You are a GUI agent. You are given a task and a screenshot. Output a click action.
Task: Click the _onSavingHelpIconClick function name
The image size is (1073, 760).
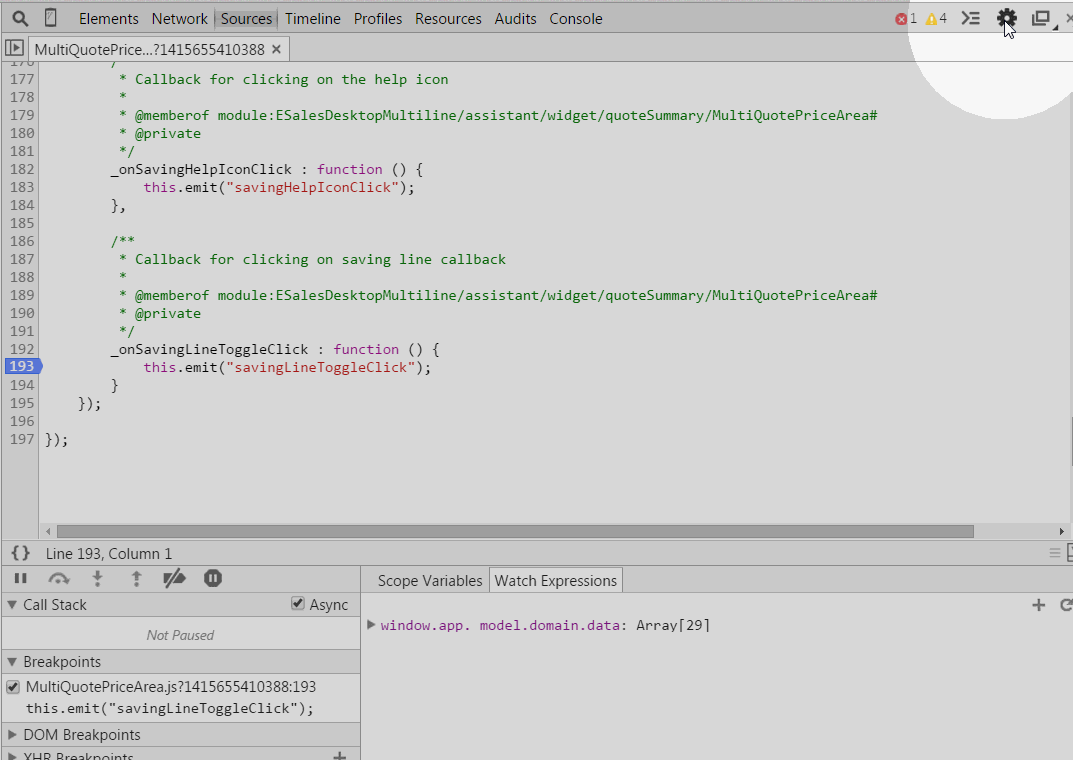click(201, 169)
